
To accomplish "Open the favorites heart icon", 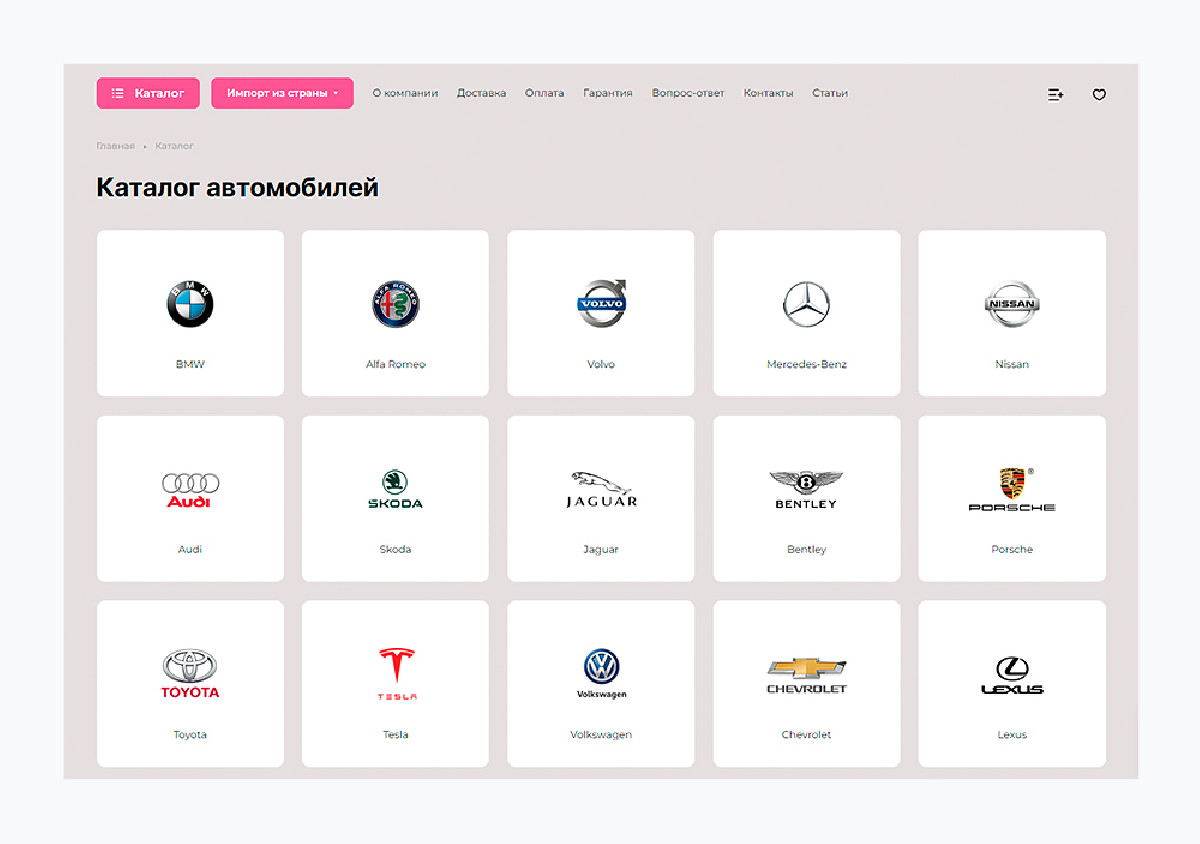I will [1099, 95].
